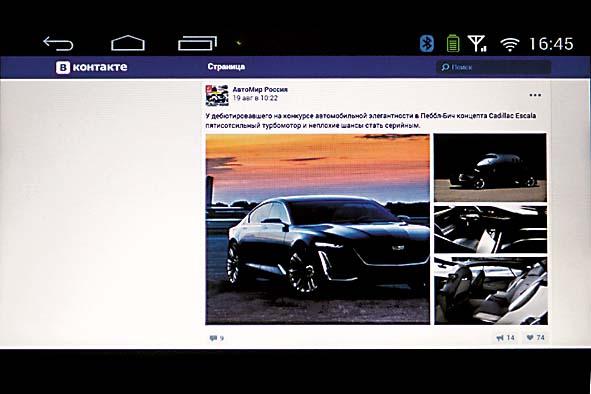The image size is (591, 394).
Task: Open the recent apps icon
Action: coord(197,43)
